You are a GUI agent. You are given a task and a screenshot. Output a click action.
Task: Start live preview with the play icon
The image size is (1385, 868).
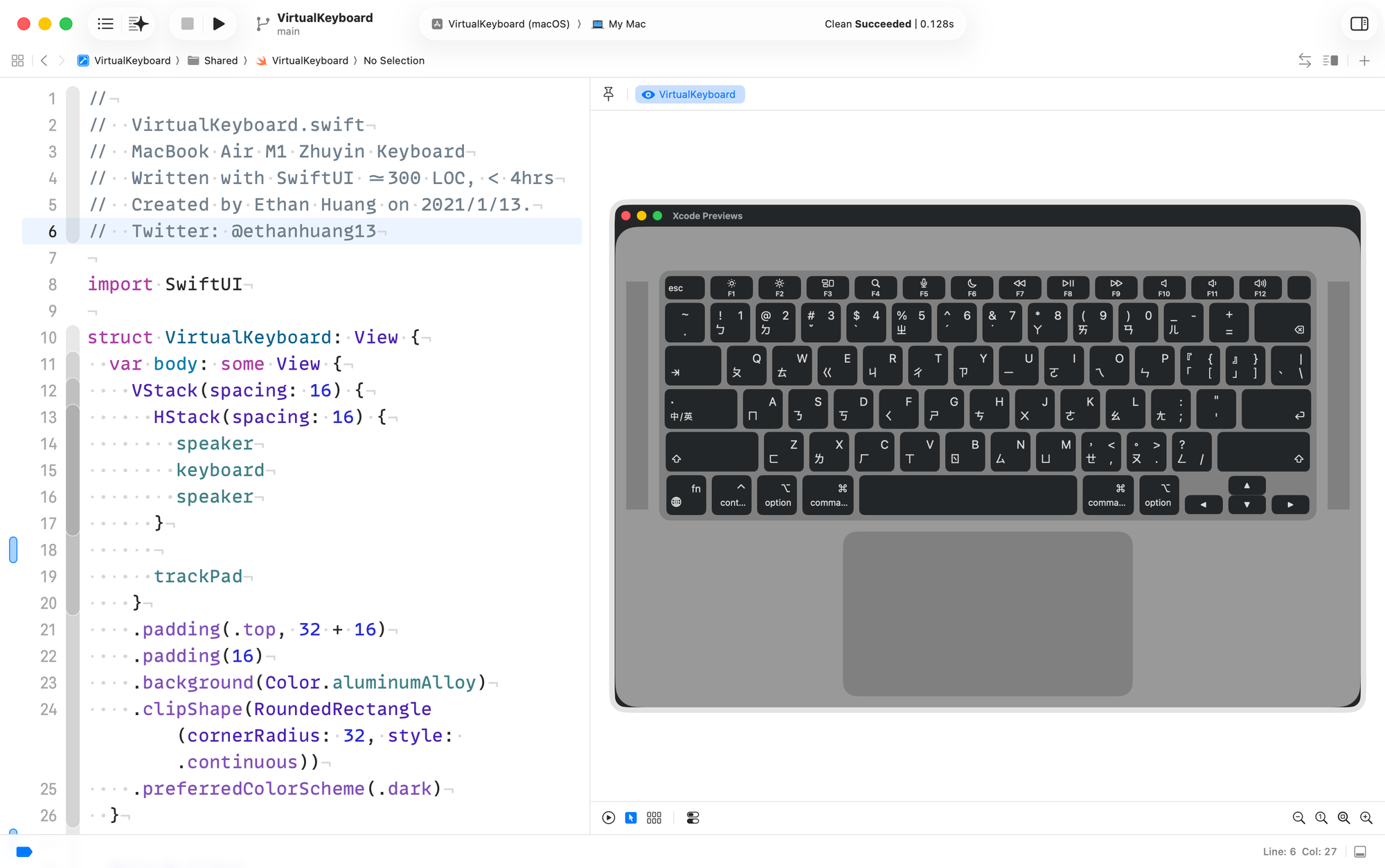coord(608,817)
